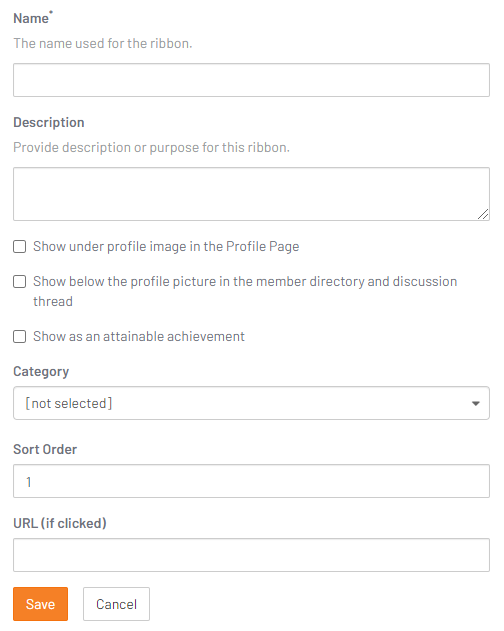This screenshot has height=631, width=504.
Task: Cancel the ribbon form
Action: 116,604
